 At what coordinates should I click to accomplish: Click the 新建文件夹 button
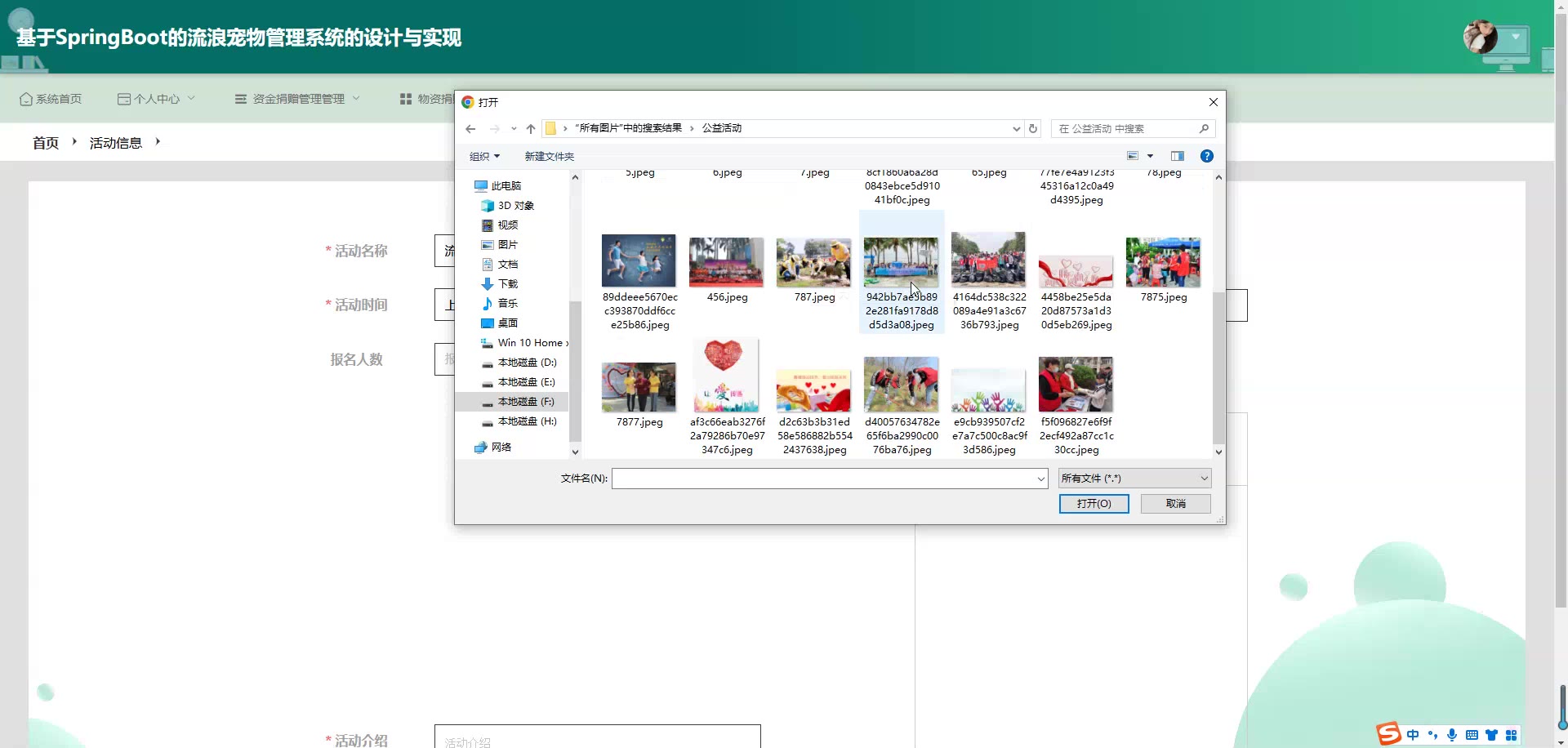549,157
